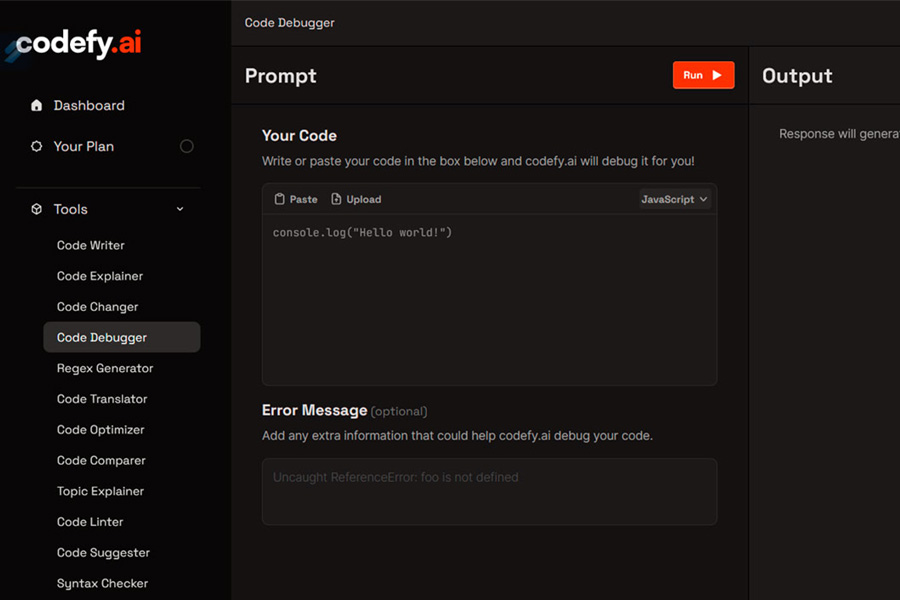Click the Upload file icon
Screen dimensions: 900x600
click(336, 199)
